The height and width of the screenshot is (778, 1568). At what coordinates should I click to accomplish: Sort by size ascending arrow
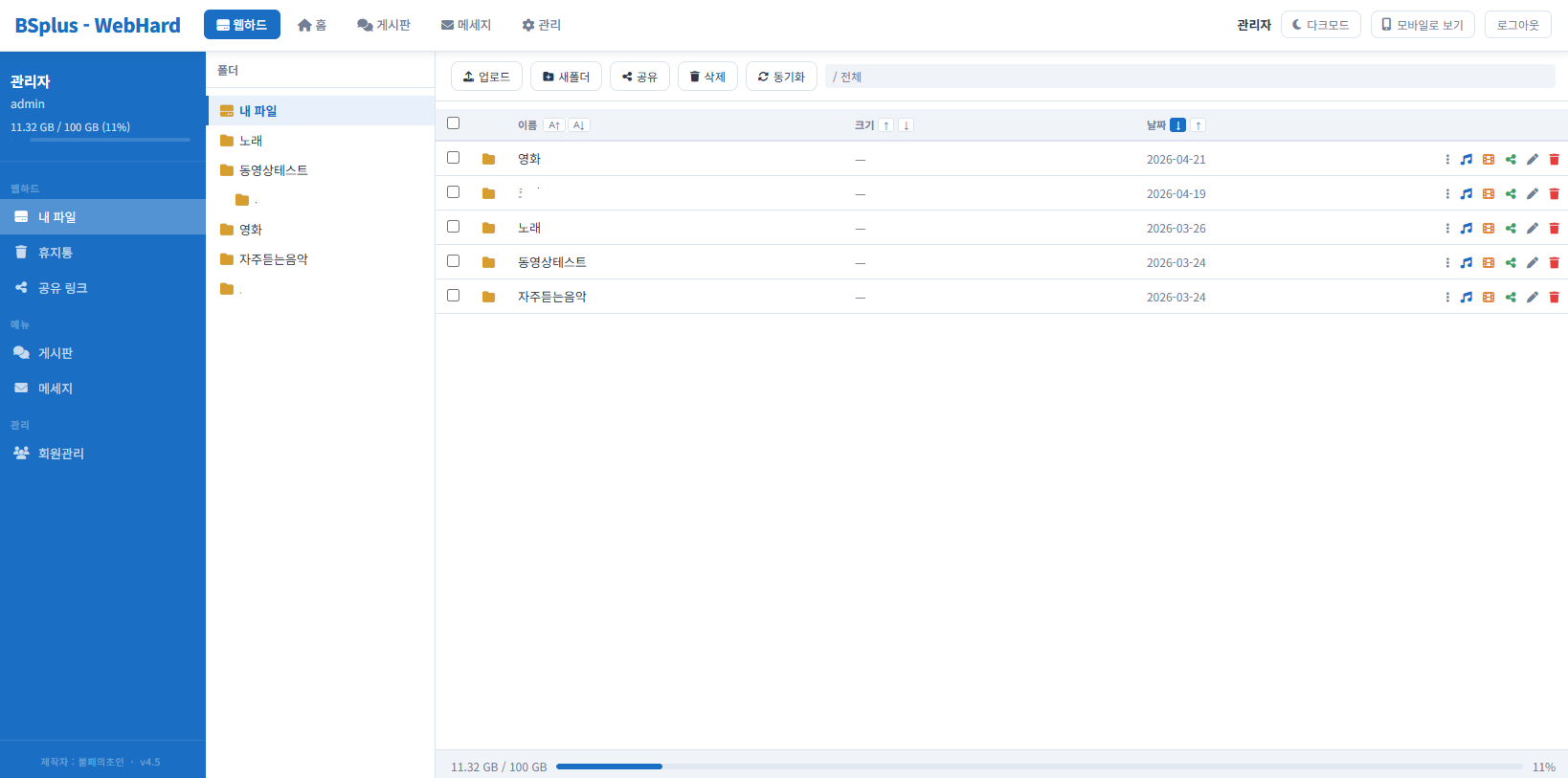coord(886,125)
